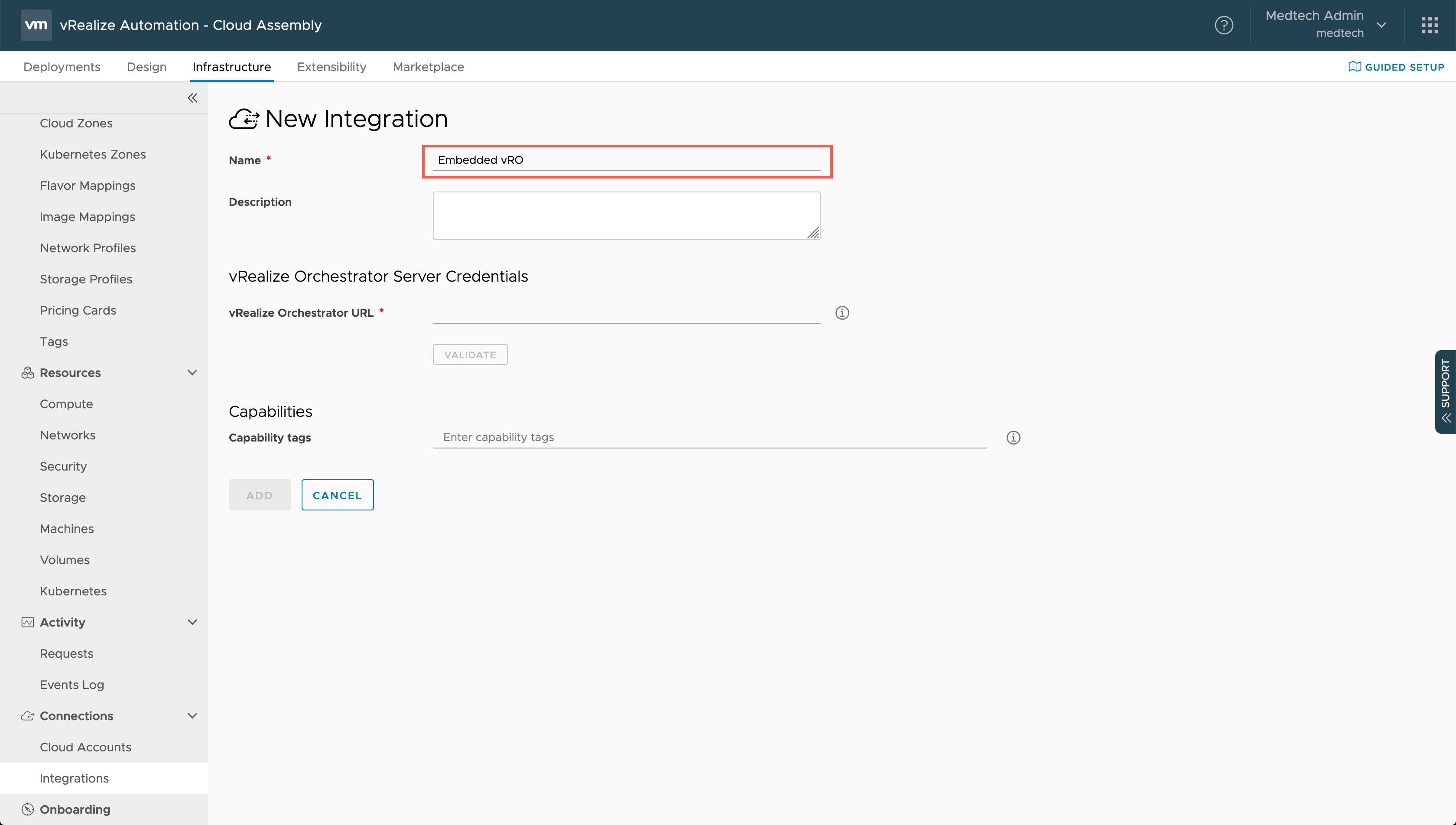Switch to the Extensibility tab
The width and height of the screenshot is (1456, 825).
[331, 67]
